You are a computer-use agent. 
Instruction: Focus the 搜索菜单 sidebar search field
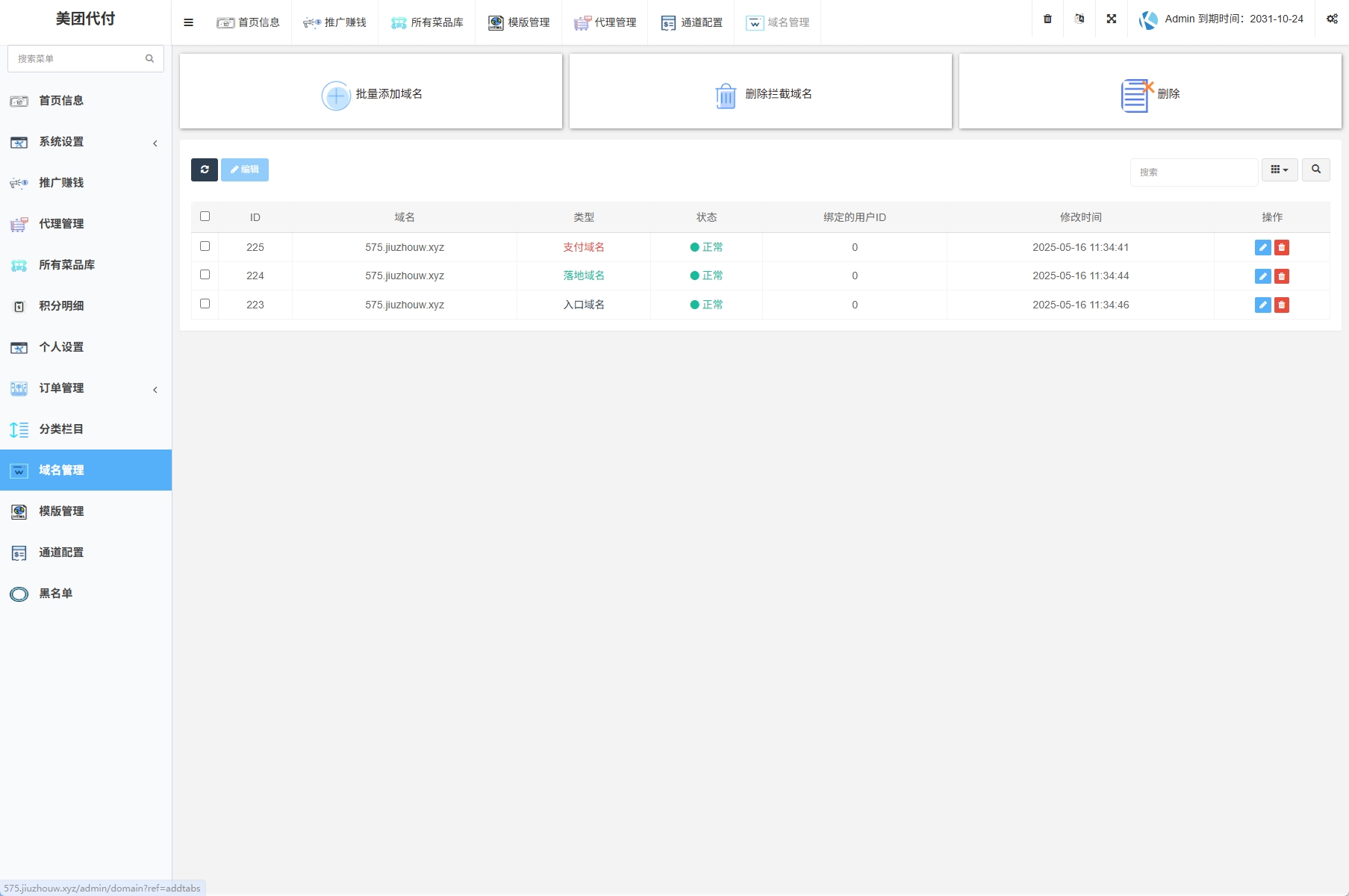(x=78, y=58)
